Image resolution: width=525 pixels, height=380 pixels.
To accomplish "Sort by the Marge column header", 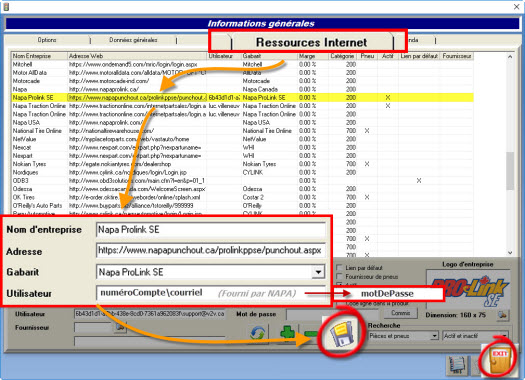I will (x=313, y=56).
